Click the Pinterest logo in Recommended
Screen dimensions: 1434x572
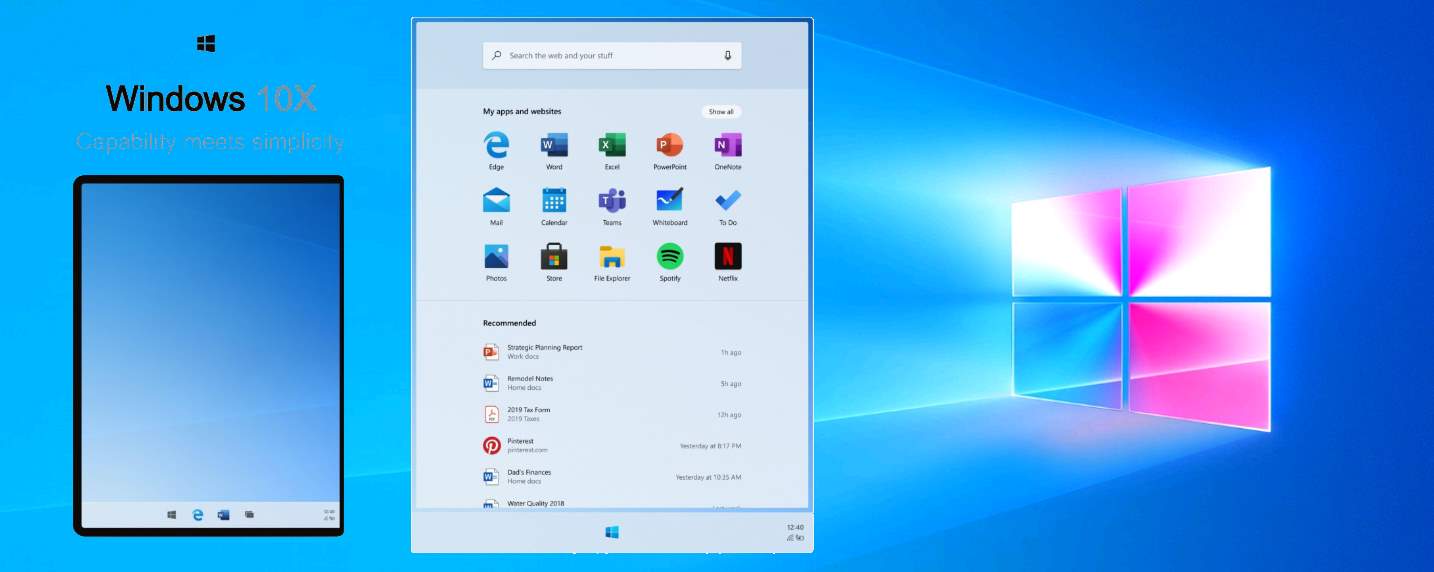(492, 446)
